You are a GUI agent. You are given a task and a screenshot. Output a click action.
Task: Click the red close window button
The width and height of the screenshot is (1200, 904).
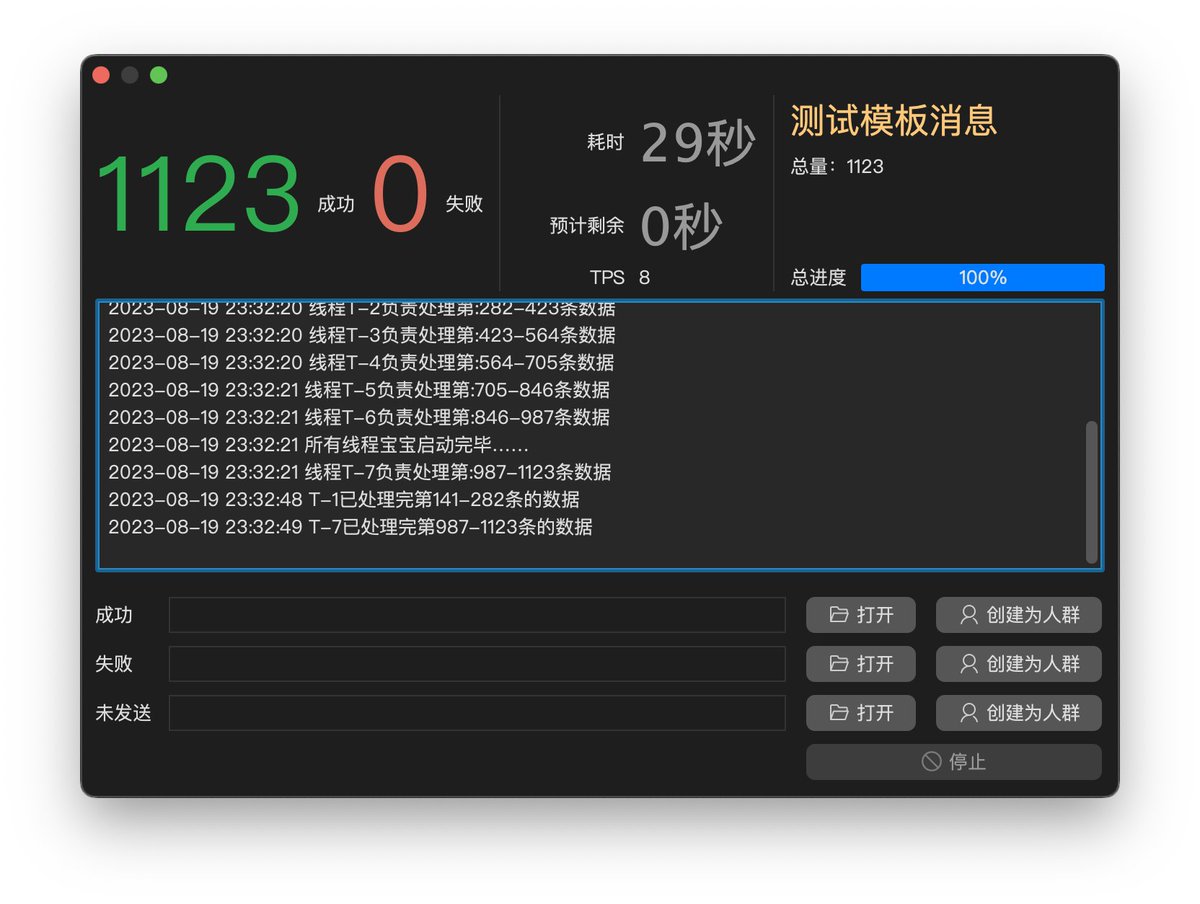click(x=101, y=75)
